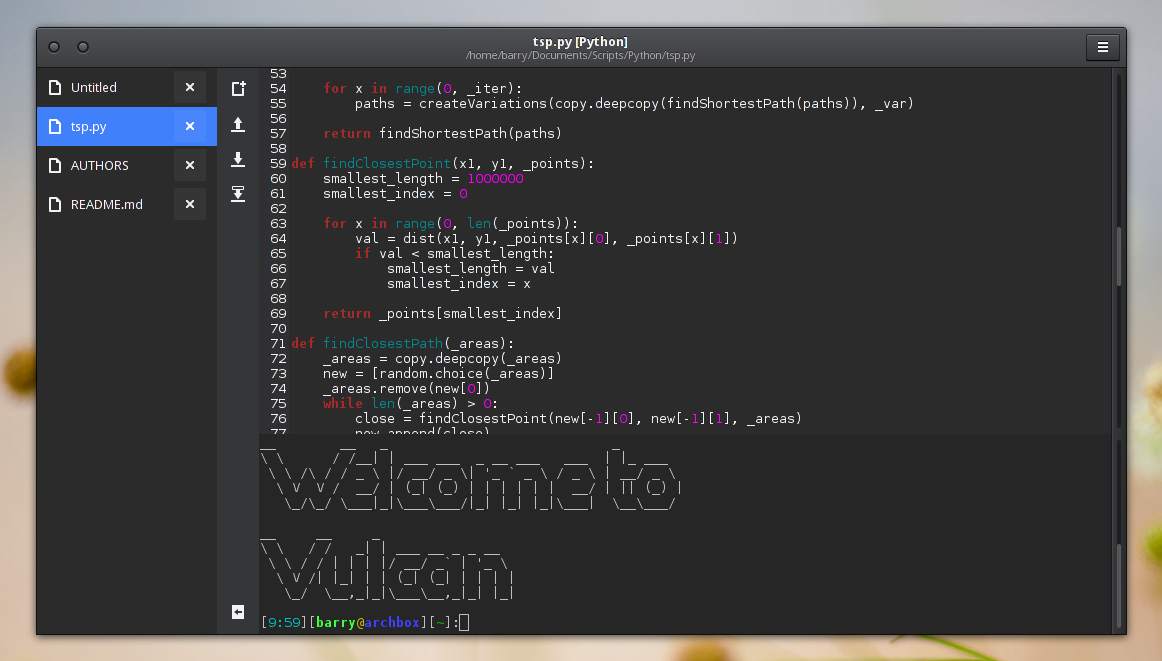
Task: Click line number 64 in gutter
Action: [x=278, y=239]
